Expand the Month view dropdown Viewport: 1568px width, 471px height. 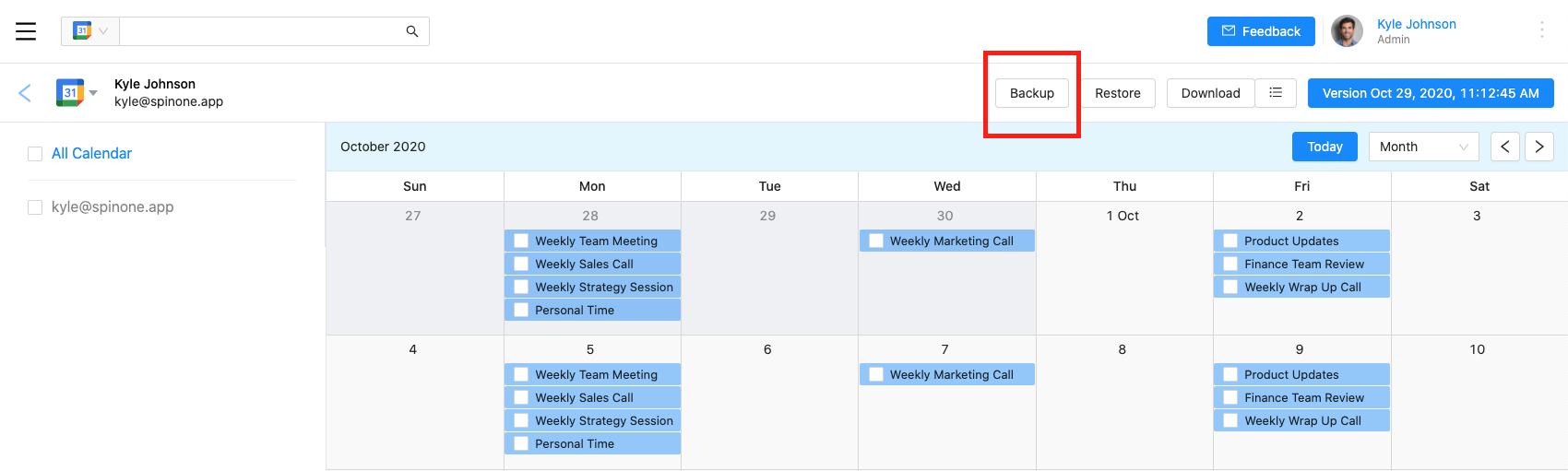[x=1423, y=147]
